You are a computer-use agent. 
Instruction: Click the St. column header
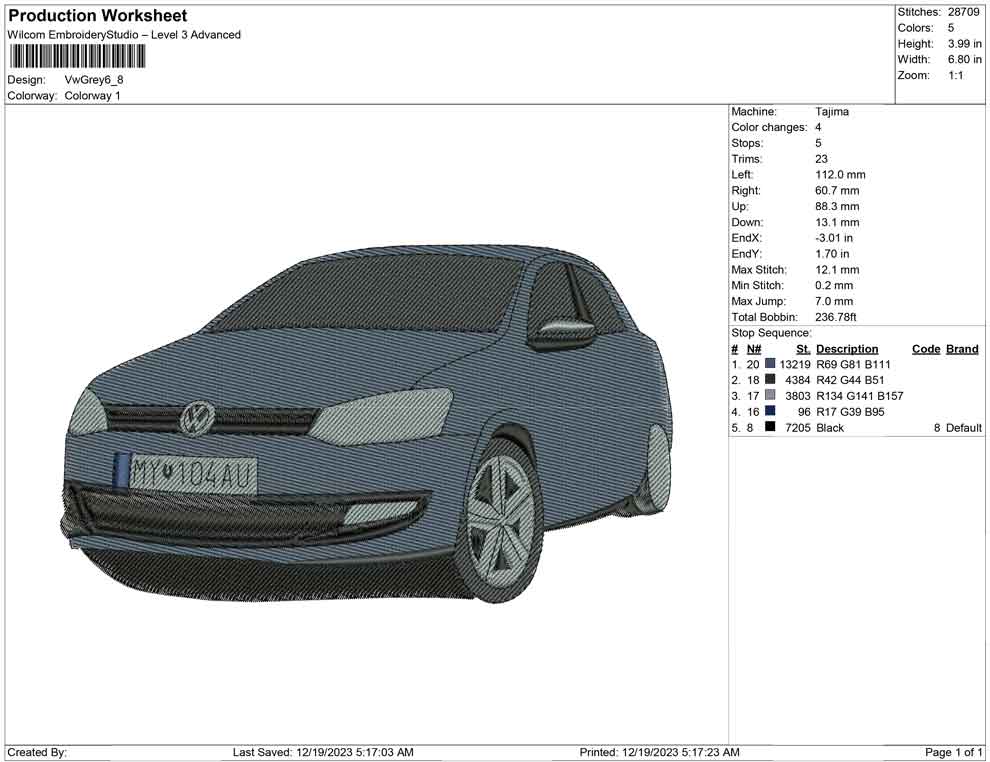pyautogui.click(x=802, y=348)
